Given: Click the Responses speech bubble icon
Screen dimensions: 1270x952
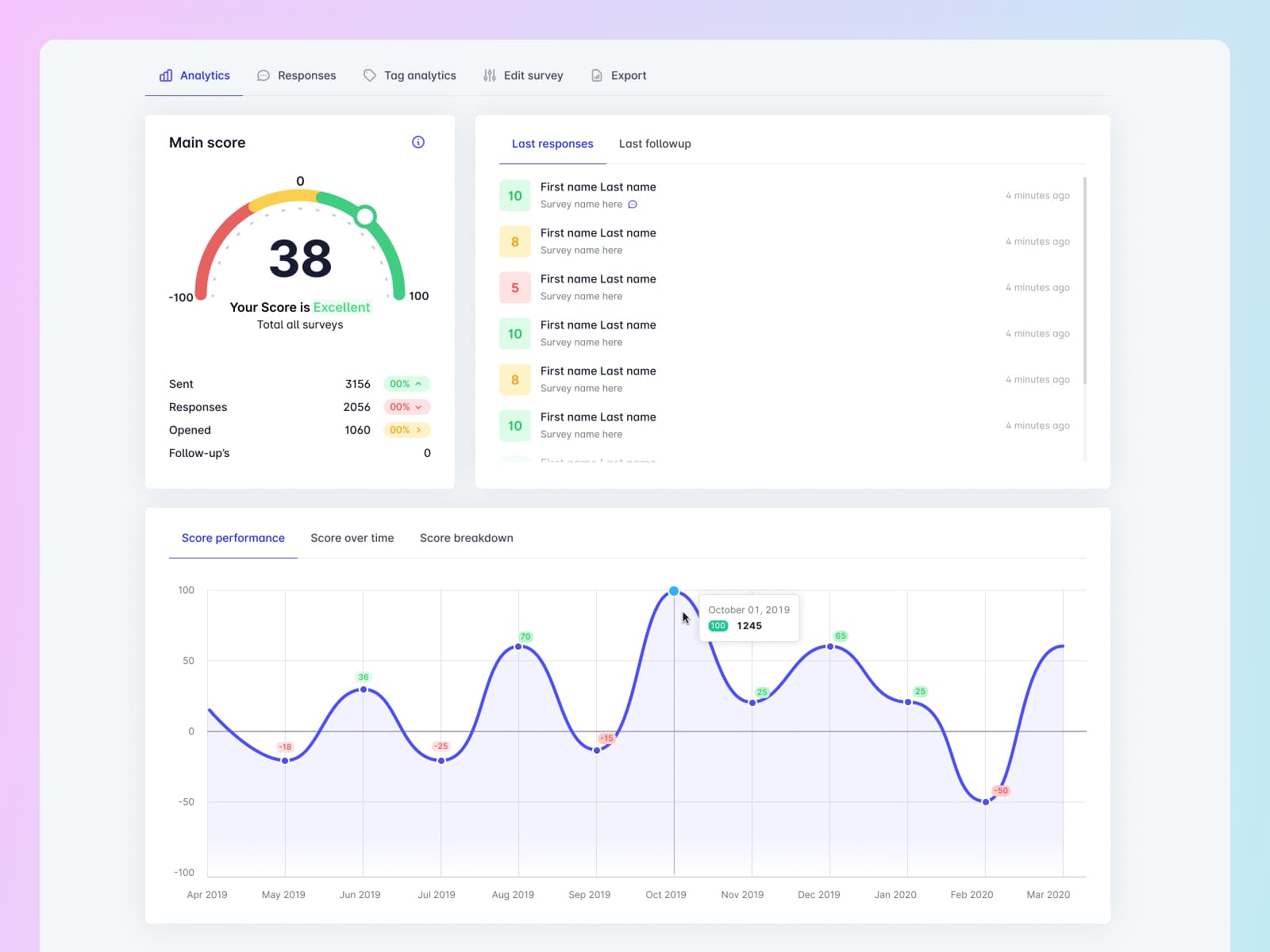Looking at the screenshot, I should coord(263,75).
